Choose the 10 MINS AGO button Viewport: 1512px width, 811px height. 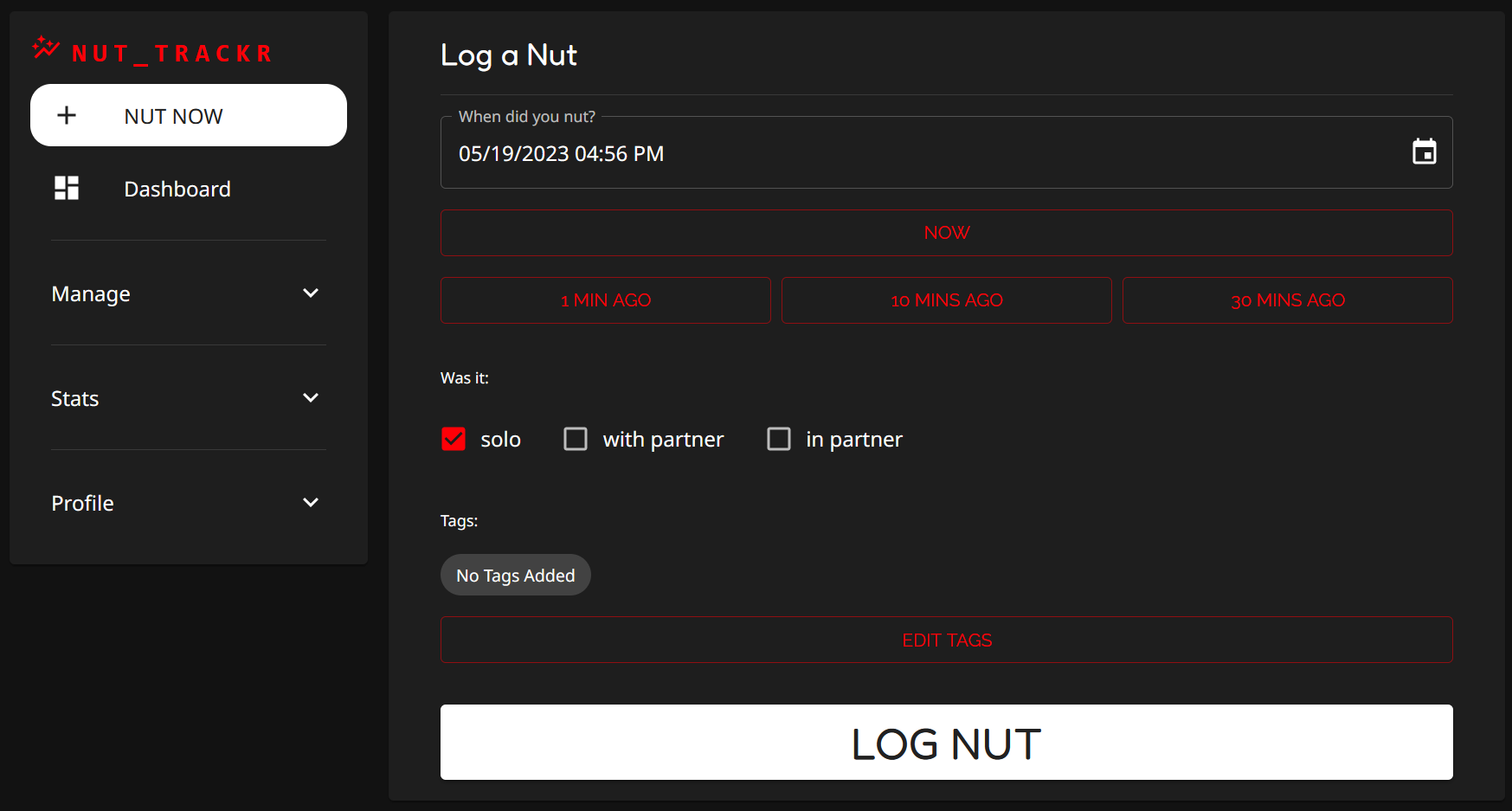[x=947, y=300]
